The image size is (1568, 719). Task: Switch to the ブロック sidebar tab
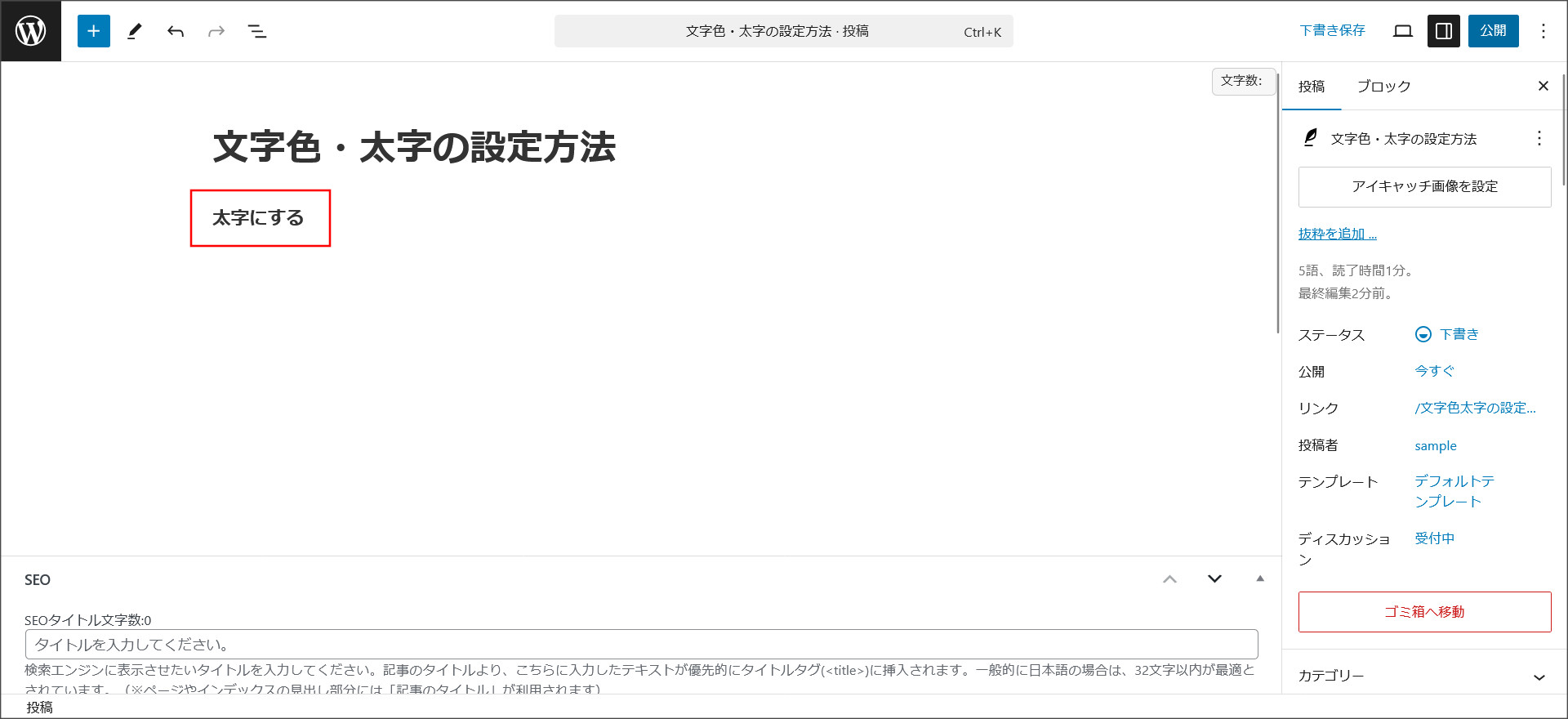(x=1383, y=86)
